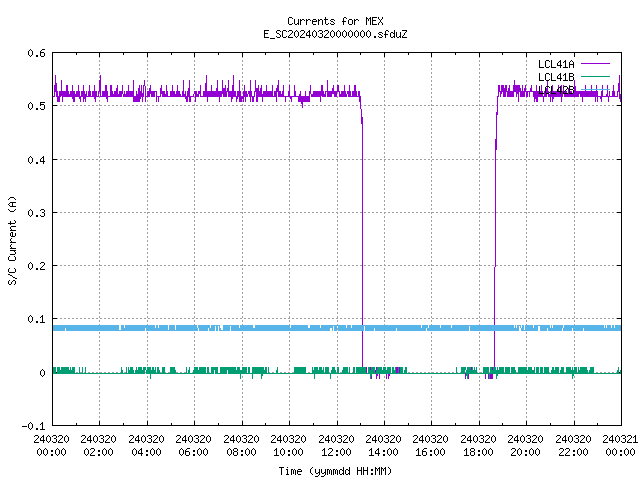Click the 0.6 y-axis tick label
640x480 pixels.
[37, 53]
